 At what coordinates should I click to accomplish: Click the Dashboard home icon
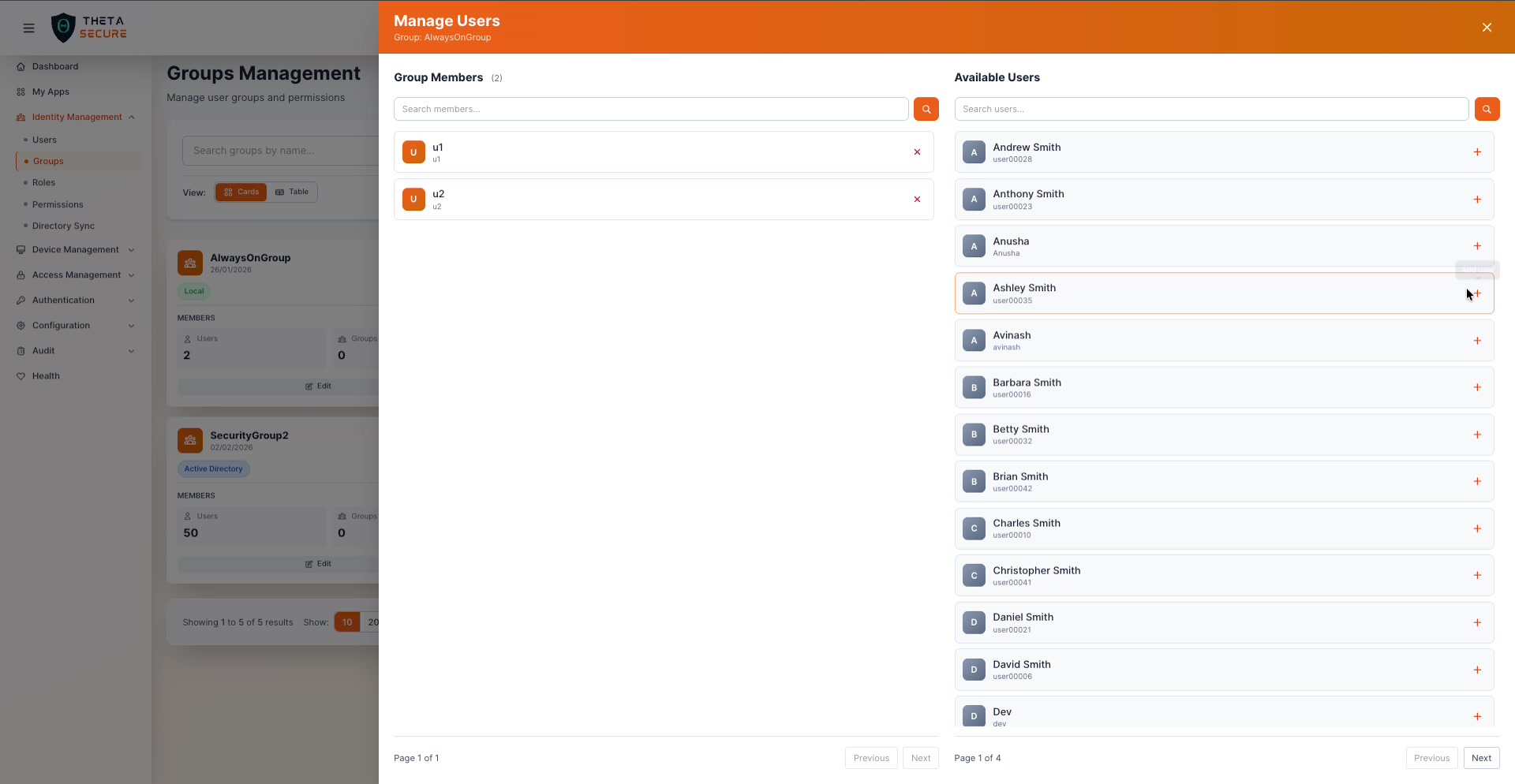(x=21, y=66)
